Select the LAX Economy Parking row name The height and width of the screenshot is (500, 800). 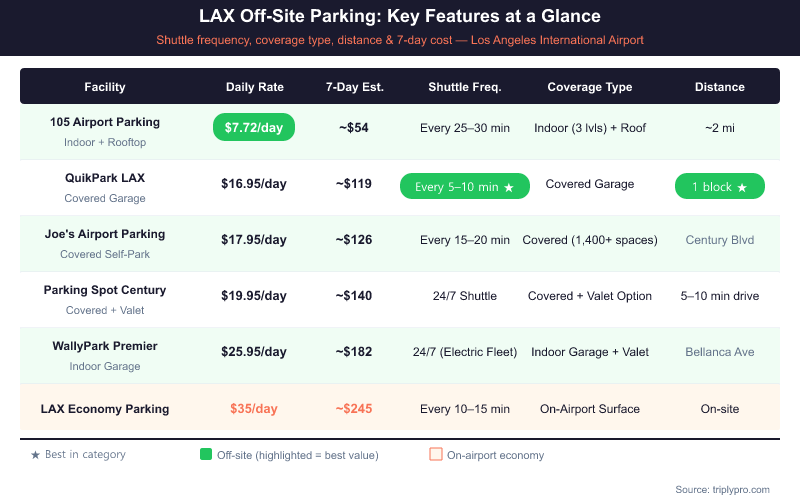tap(105, 409)
